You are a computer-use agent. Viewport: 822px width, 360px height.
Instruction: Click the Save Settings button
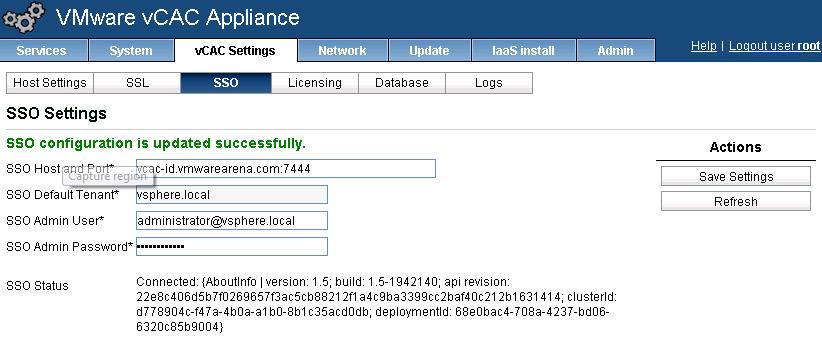point(736,177)
